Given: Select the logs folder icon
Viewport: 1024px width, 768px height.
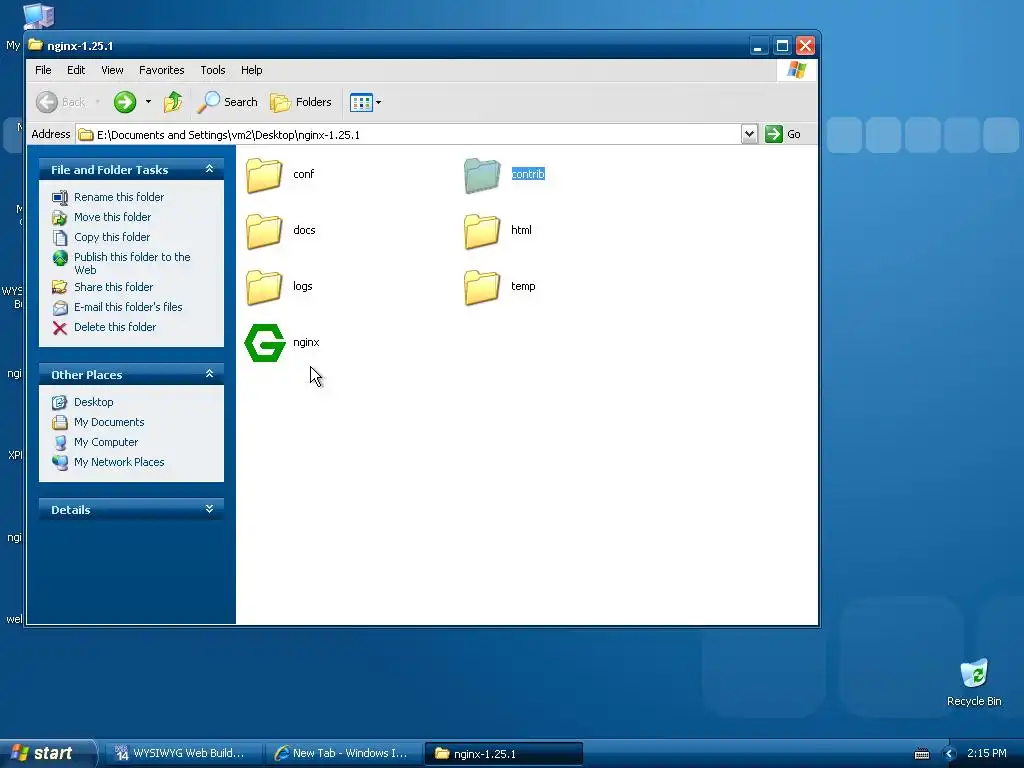Looking at the screenshot, I should 264,287.
